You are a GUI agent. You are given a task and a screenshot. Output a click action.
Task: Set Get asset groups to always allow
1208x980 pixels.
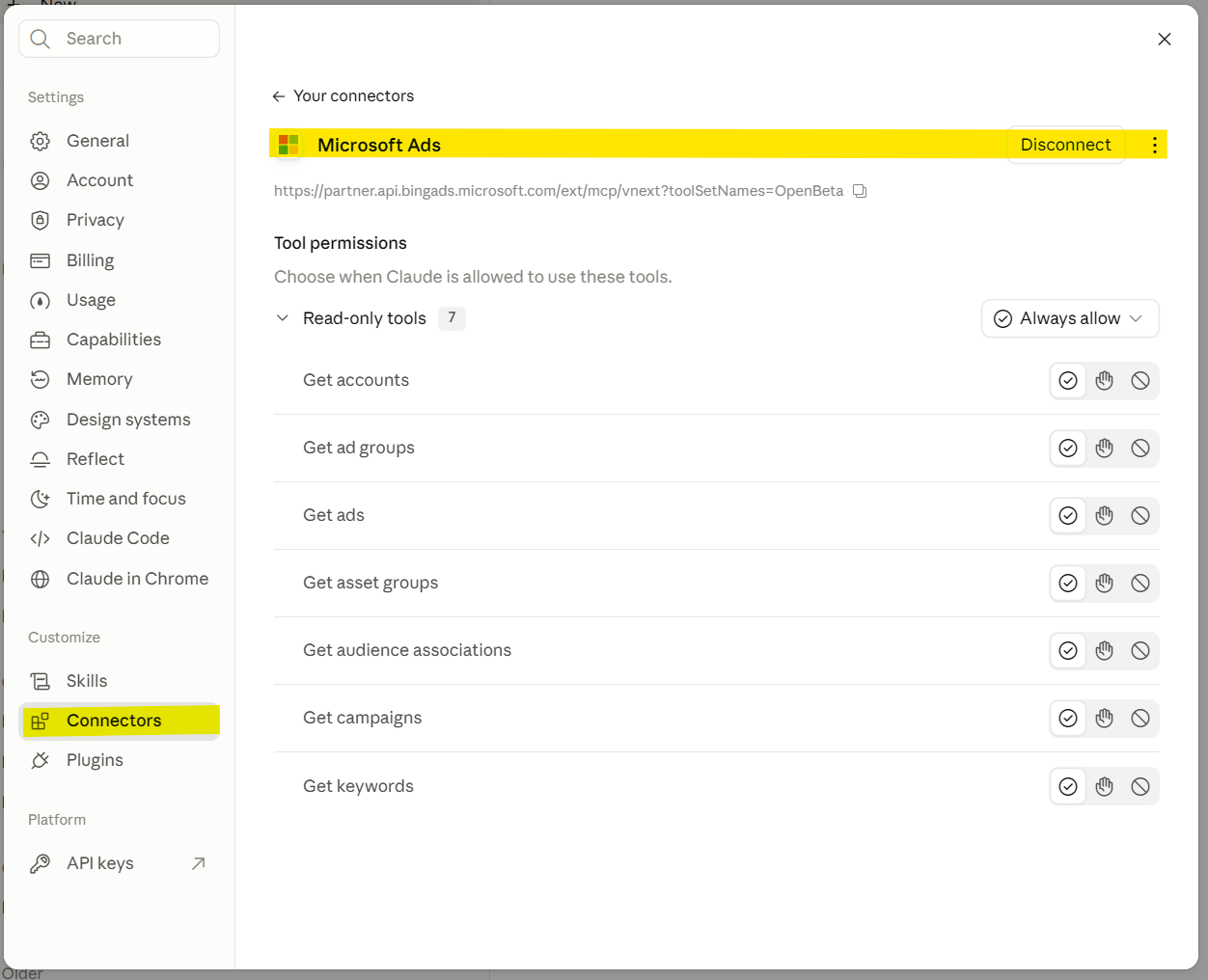point(1068,584)
